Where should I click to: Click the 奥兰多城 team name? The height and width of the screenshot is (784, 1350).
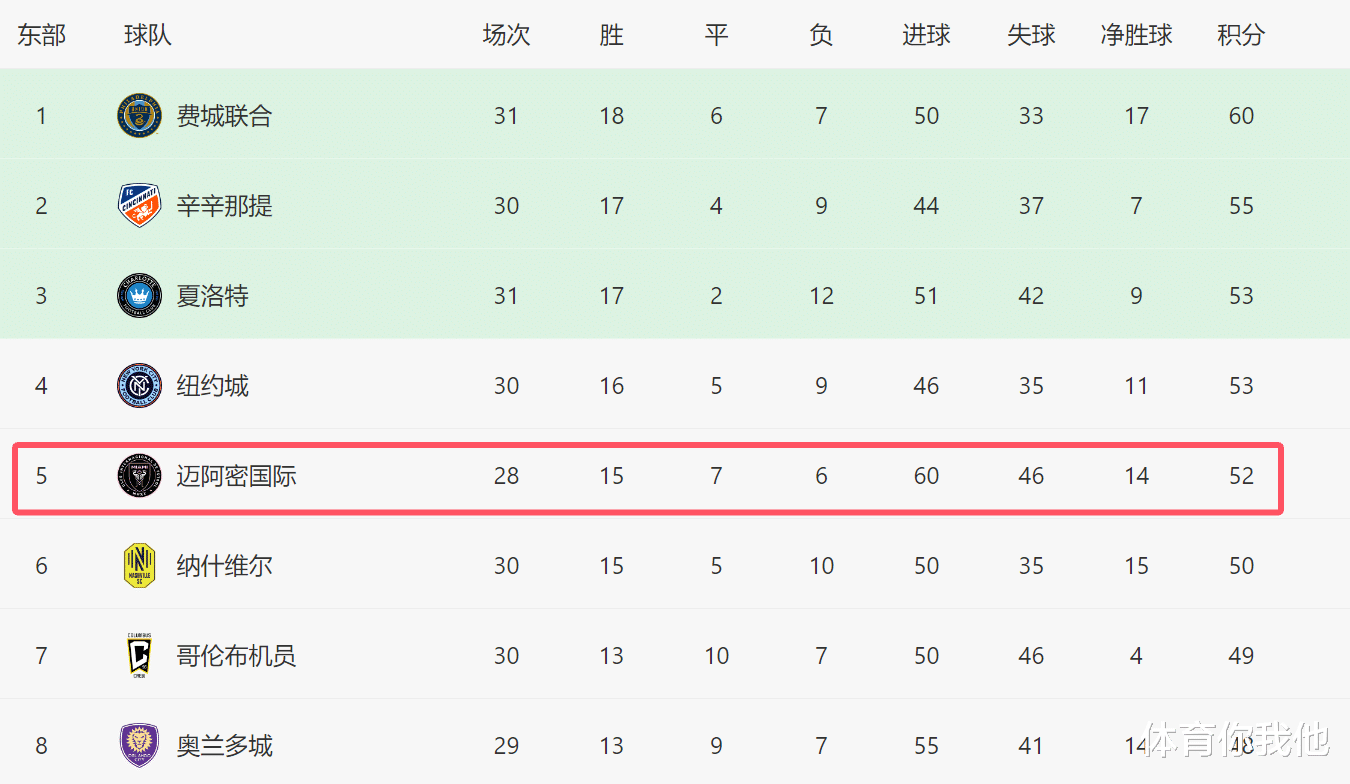pyautogui.click(x=224, y=746)
